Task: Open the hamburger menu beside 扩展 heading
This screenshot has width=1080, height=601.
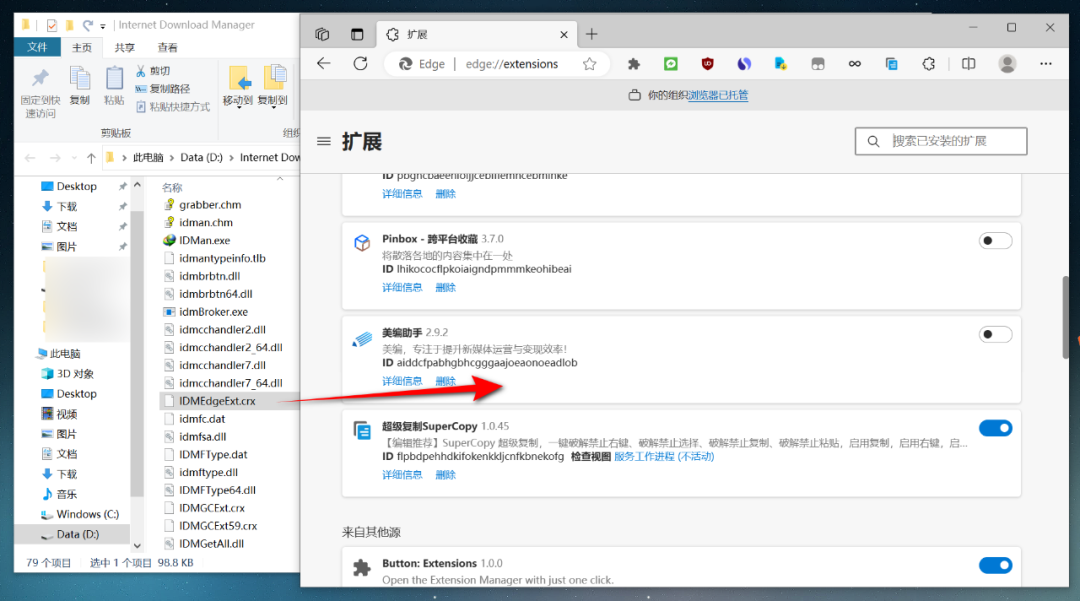Action: [x=324, y=142]
